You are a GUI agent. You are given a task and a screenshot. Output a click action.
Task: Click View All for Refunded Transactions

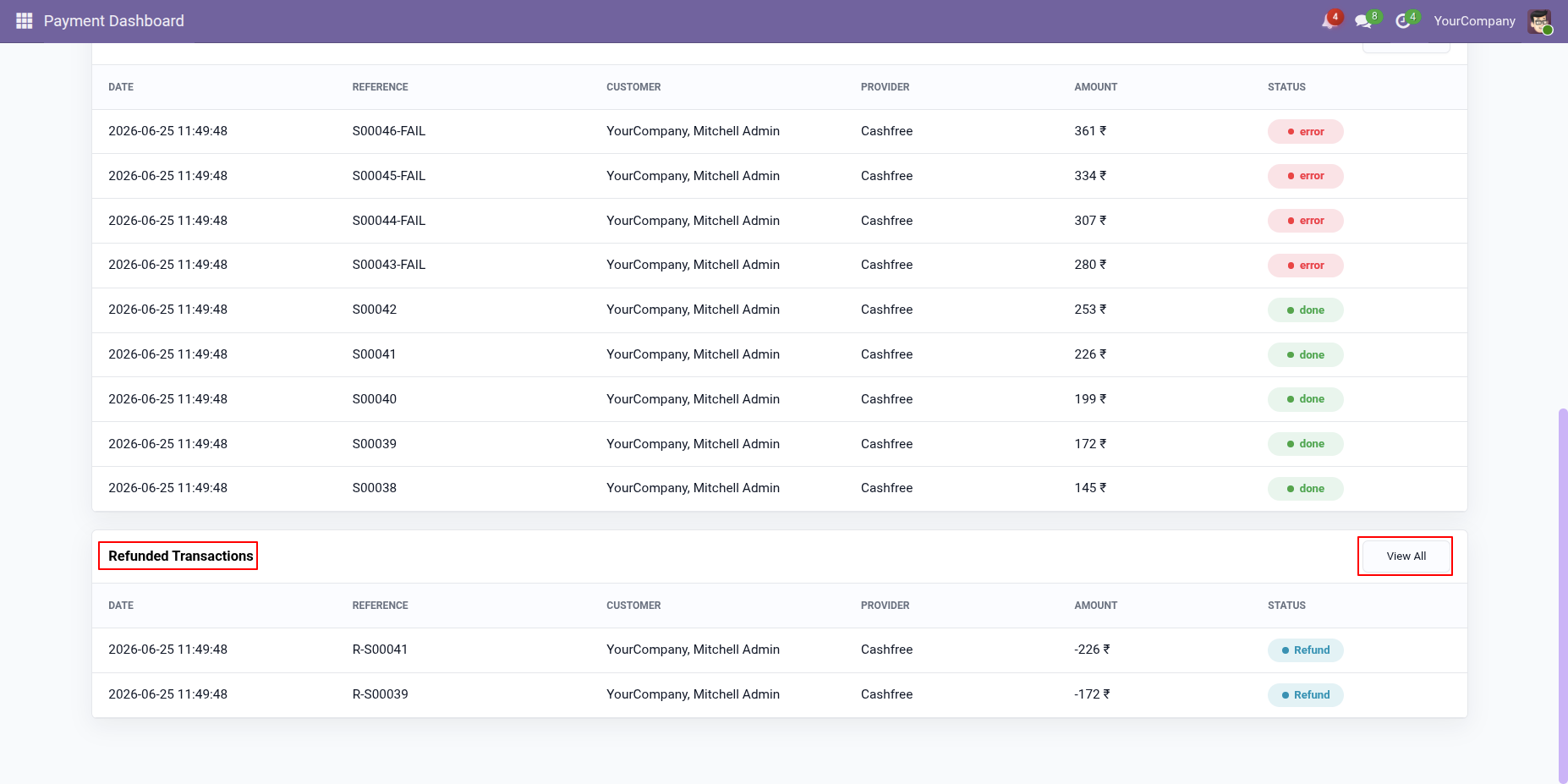[1406, 556]
